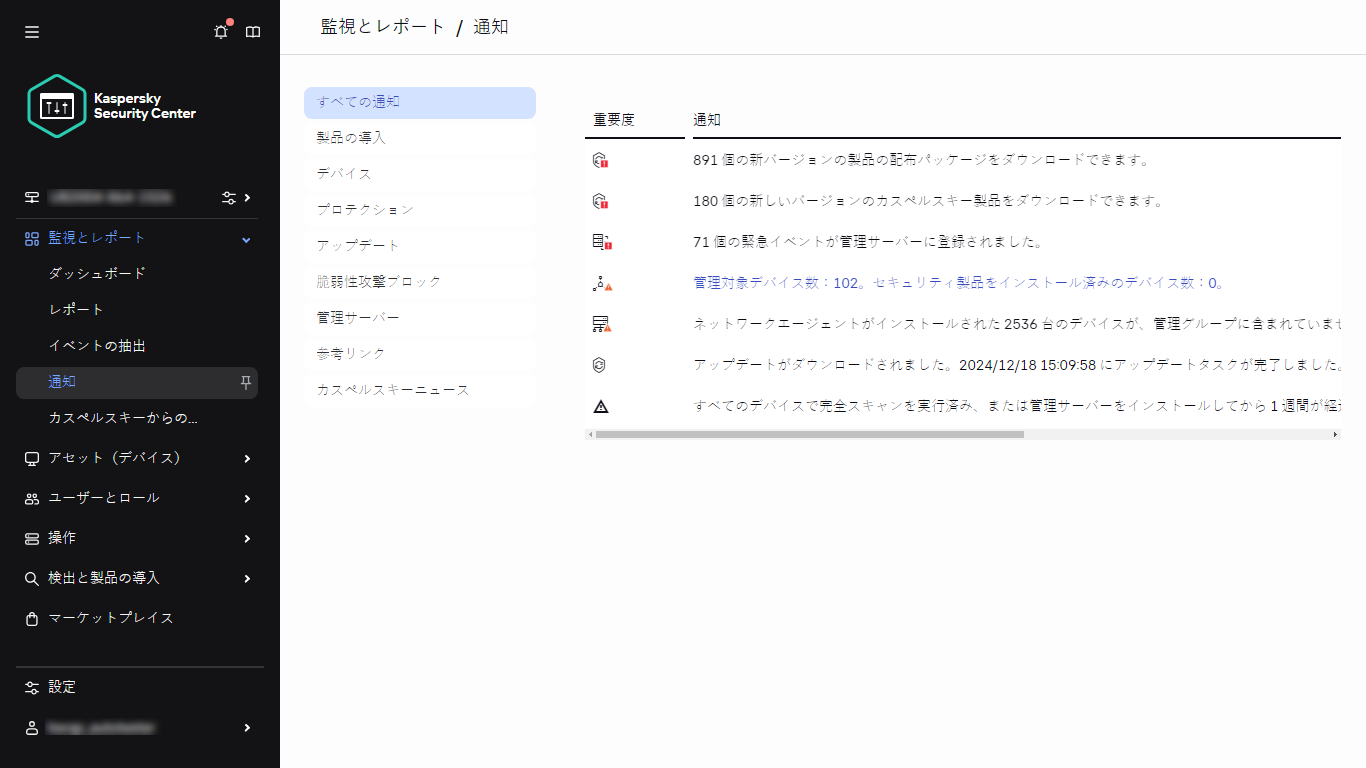Unpin the 通知 page using the pin icon

click(x=244, y=382)
